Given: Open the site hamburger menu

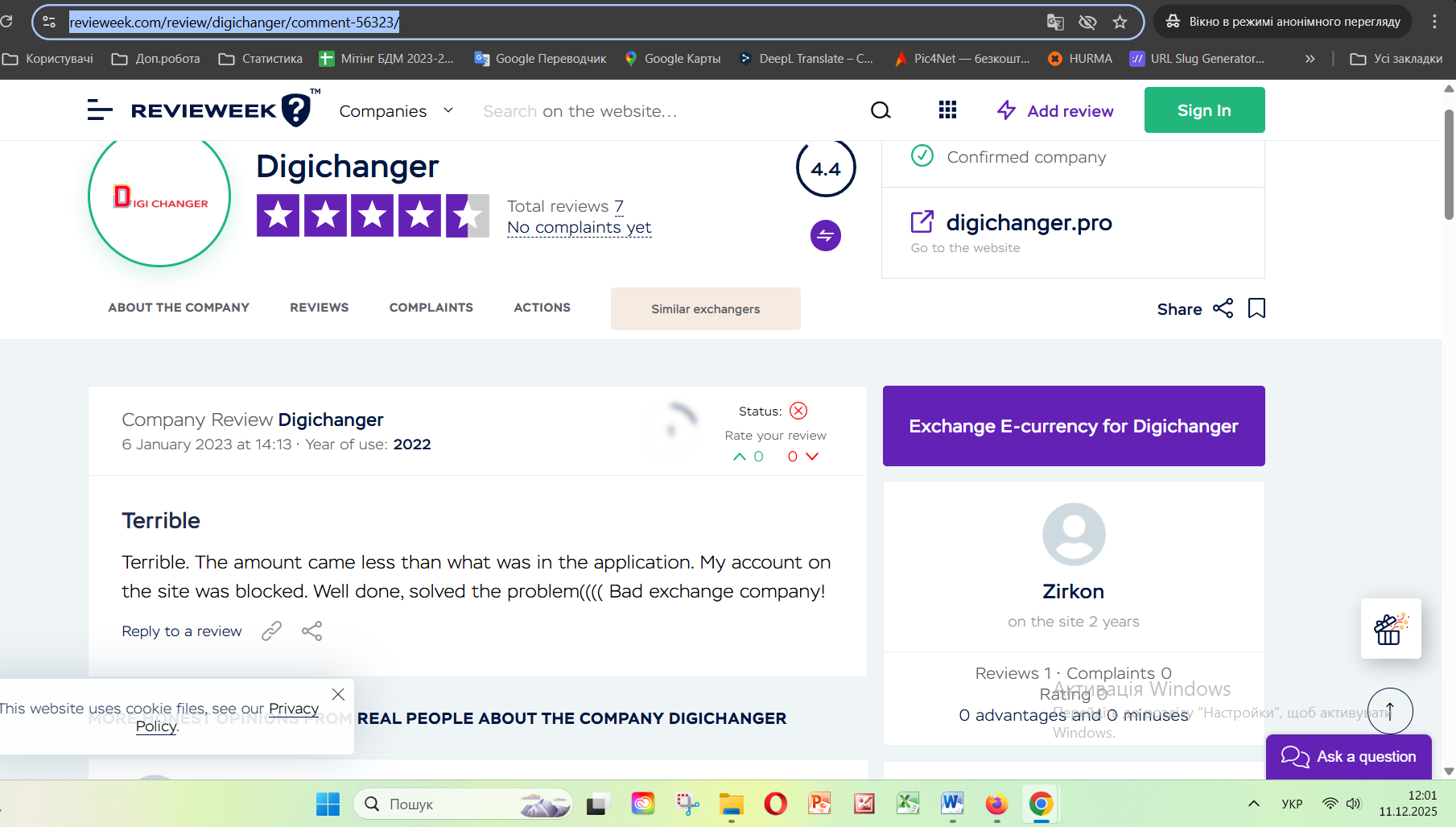Looking at the screenshot, I should click(100, 110).
